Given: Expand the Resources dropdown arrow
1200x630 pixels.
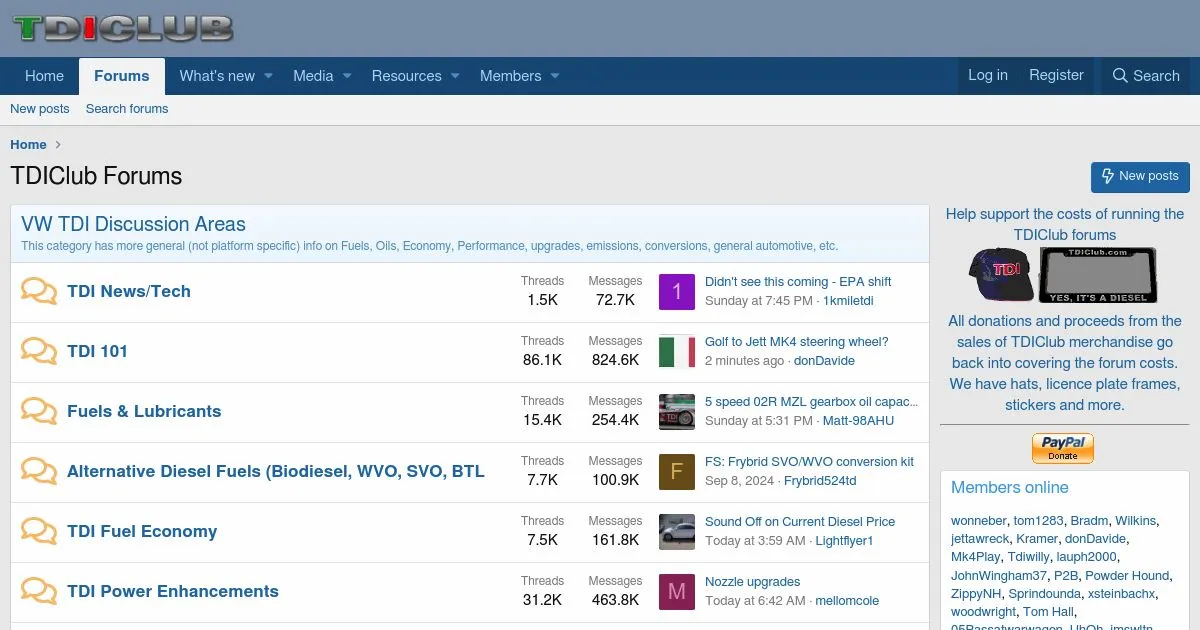Looking at the screenshot, I should point(455,76).
